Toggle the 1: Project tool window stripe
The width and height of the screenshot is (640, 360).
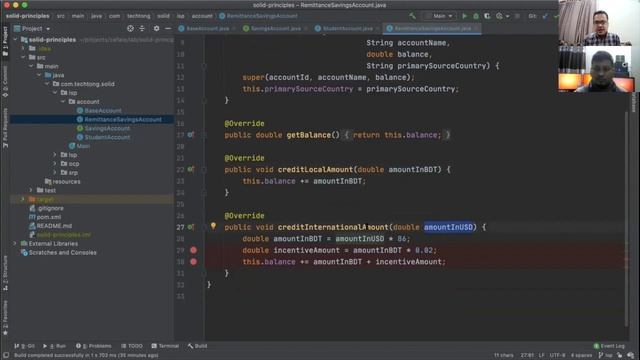[x=5, y=42]
